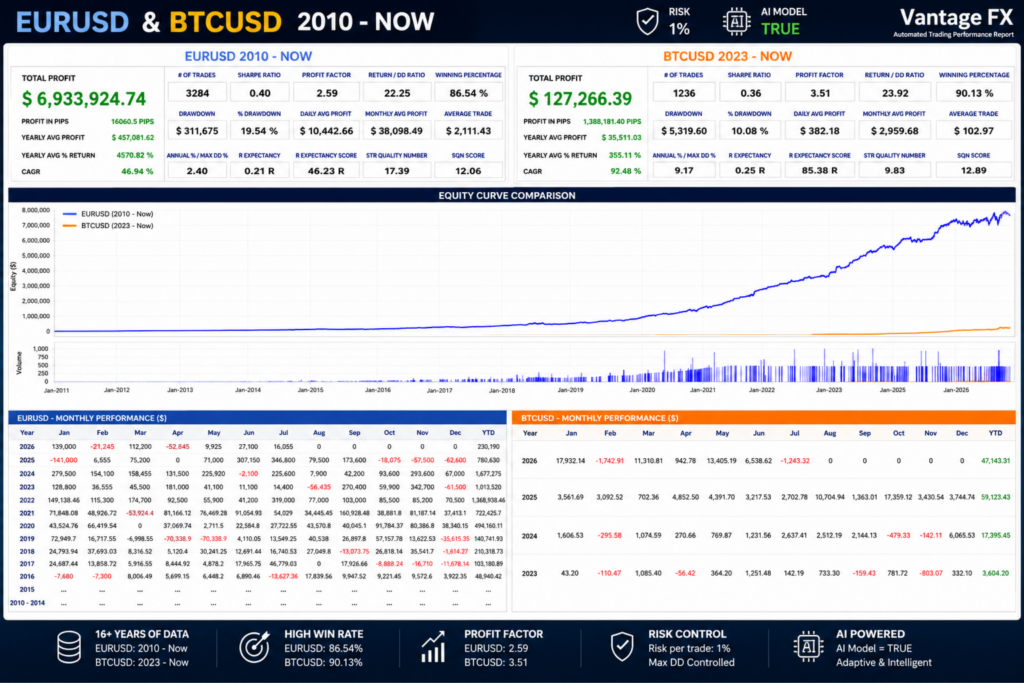Viewport: 1024px width, 683px height.
Task: Click the rising bar chart icon in footer
Action: 433,647
